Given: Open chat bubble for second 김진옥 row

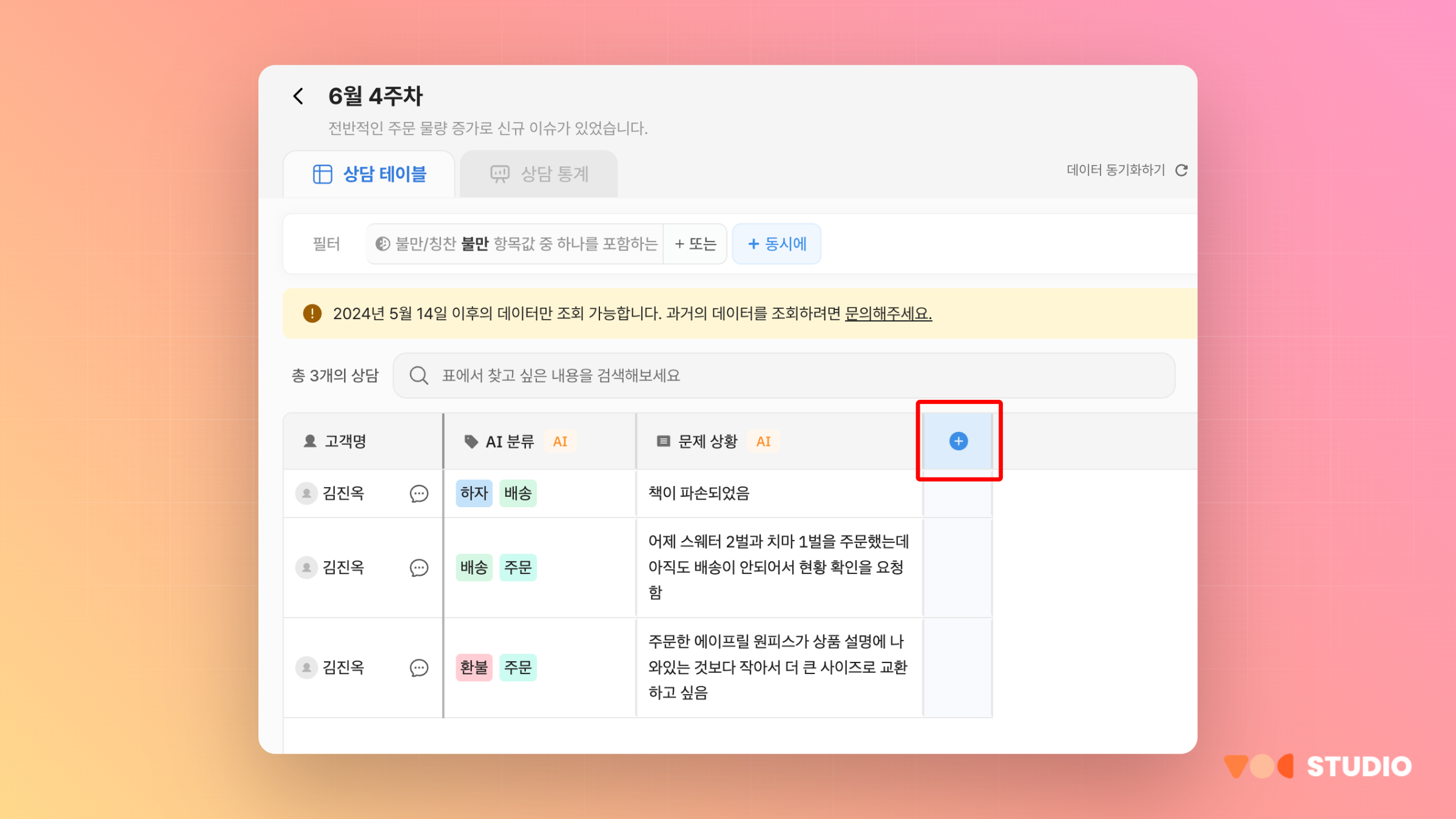Looking at the screenshot, I should click(x=419, y=568).
